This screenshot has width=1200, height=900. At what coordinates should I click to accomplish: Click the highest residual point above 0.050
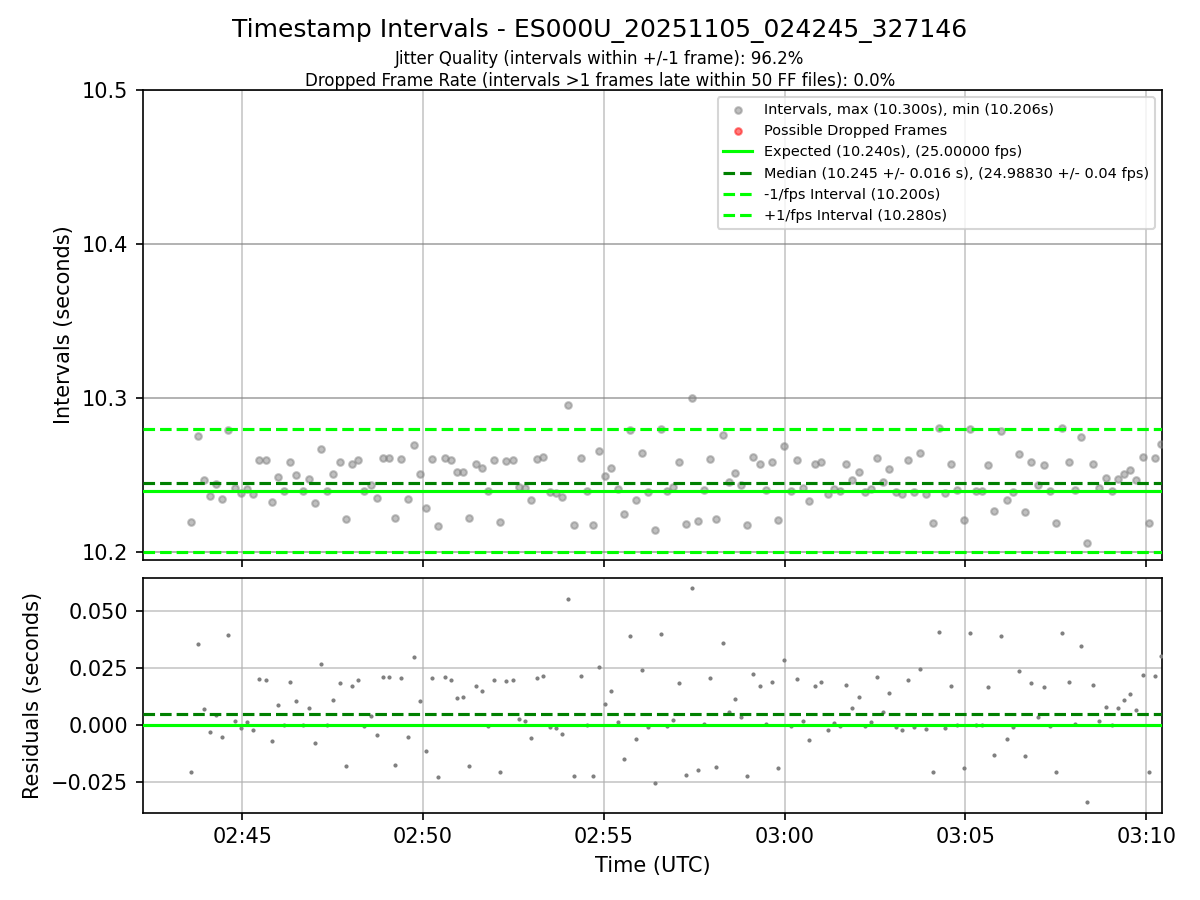[x=692, y=588]
